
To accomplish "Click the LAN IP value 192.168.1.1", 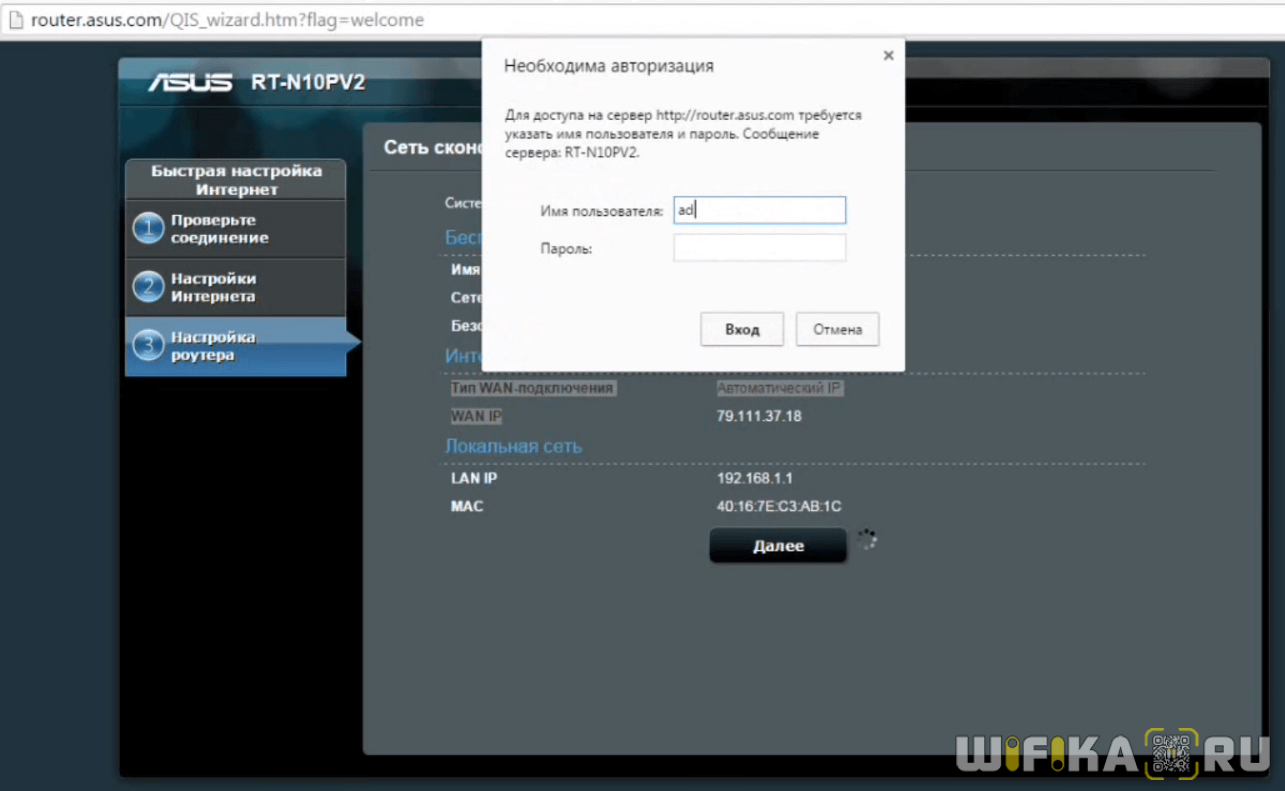I will (x=754, y=478).
